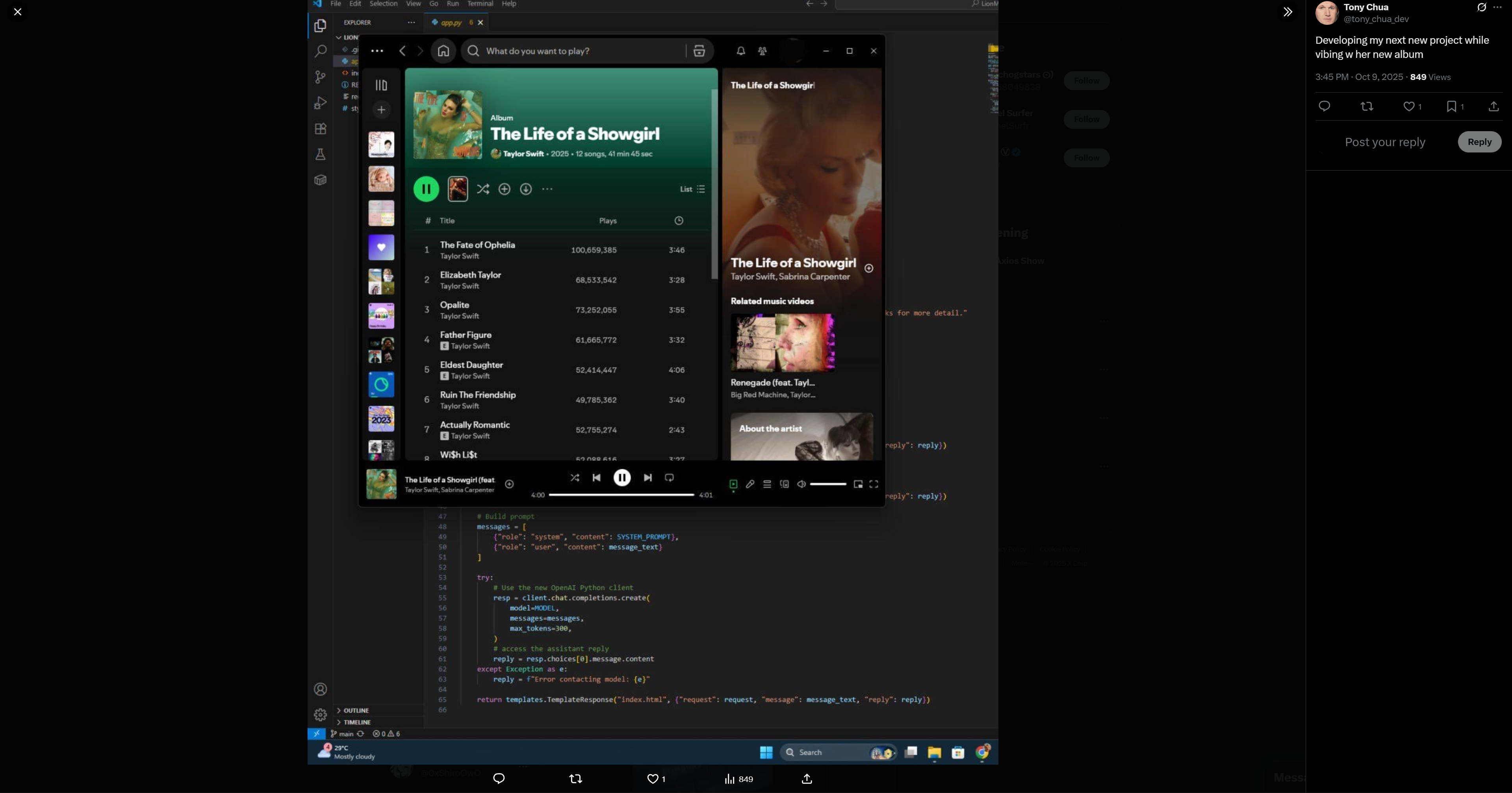This screenshot has height=793, width=1512.
Task: Click Tony Chua's avatar thumbnail
Action: [x=1326, y=12]
